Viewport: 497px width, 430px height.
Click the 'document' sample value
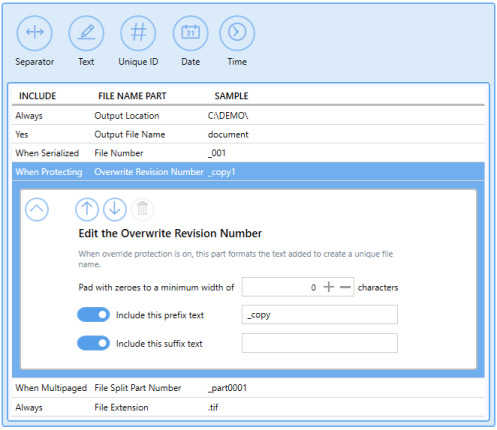point(228,135)
